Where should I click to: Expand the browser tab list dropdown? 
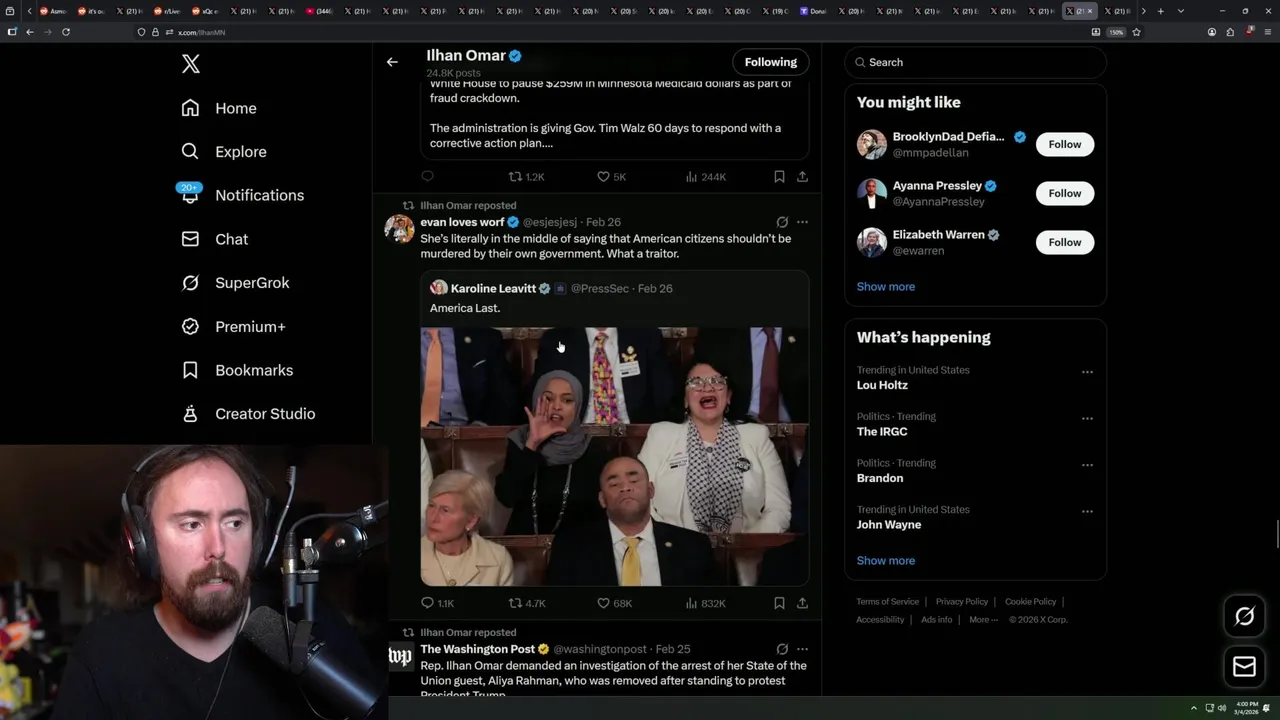tap(1181, 11)
